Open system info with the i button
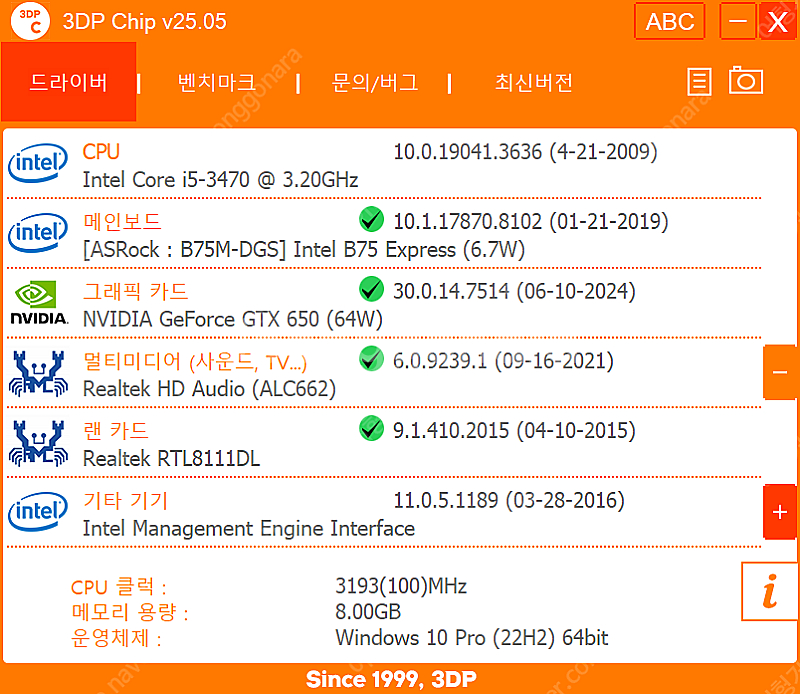This screenshot has width=800, height=694. (x=769, y=591)
